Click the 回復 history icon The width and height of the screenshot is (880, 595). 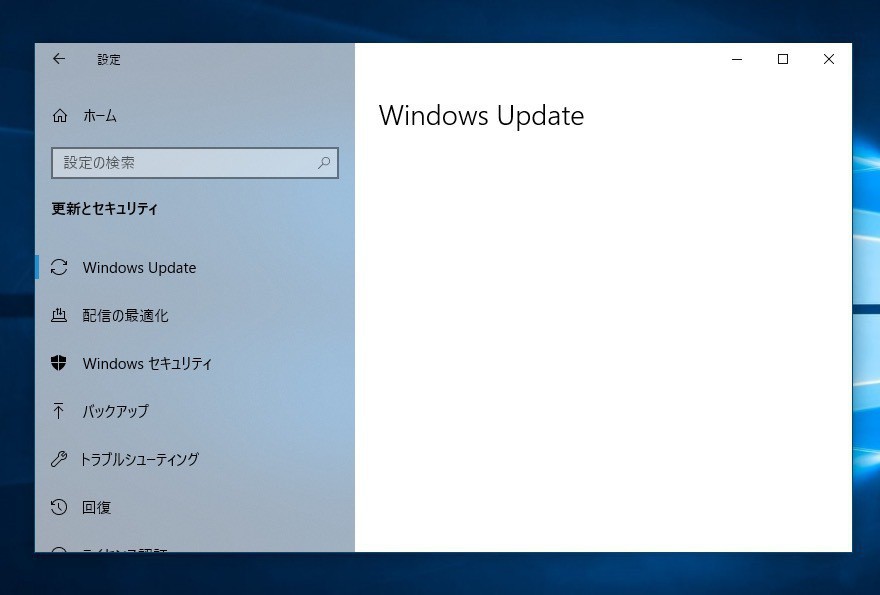[59, 507]
